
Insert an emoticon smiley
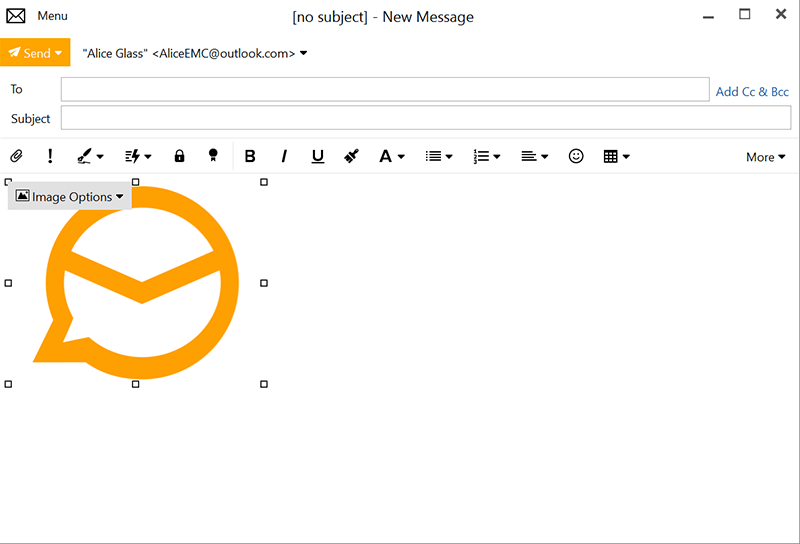pos(576,156)
